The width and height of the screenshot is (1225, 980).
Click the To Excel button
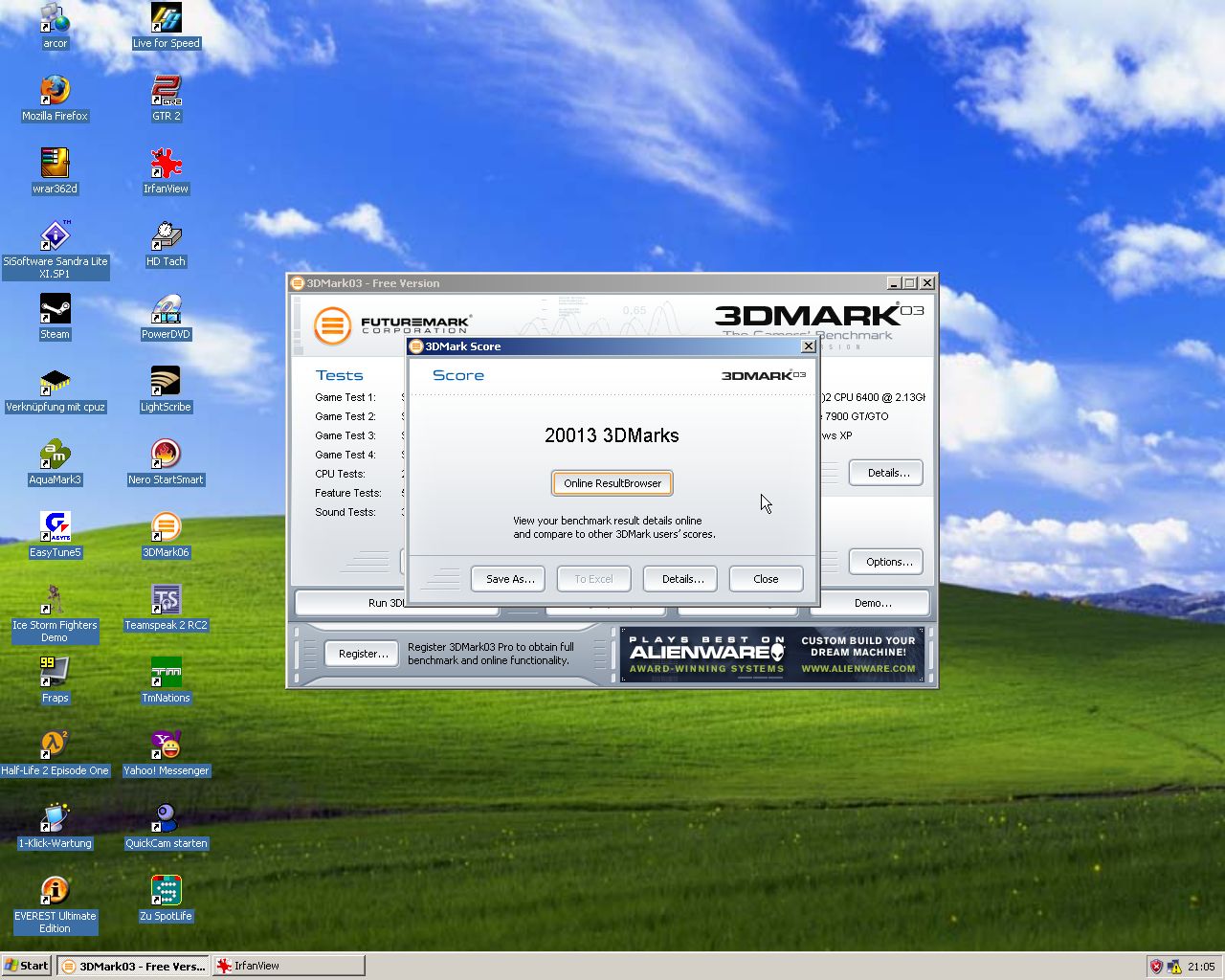tap(593, 579)
